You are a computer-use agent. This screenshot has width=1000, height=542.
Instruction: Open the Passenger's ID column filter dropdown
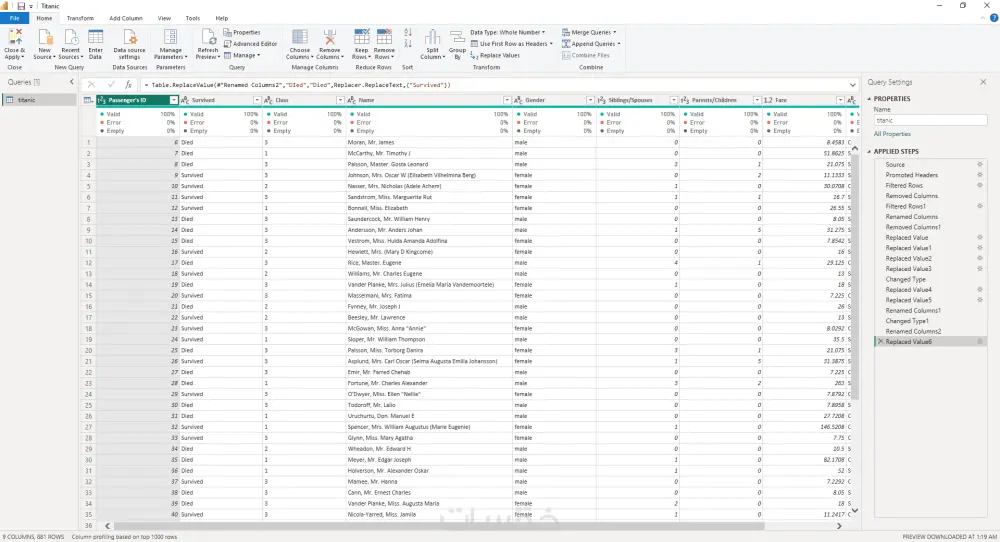(x=173, y=100)
